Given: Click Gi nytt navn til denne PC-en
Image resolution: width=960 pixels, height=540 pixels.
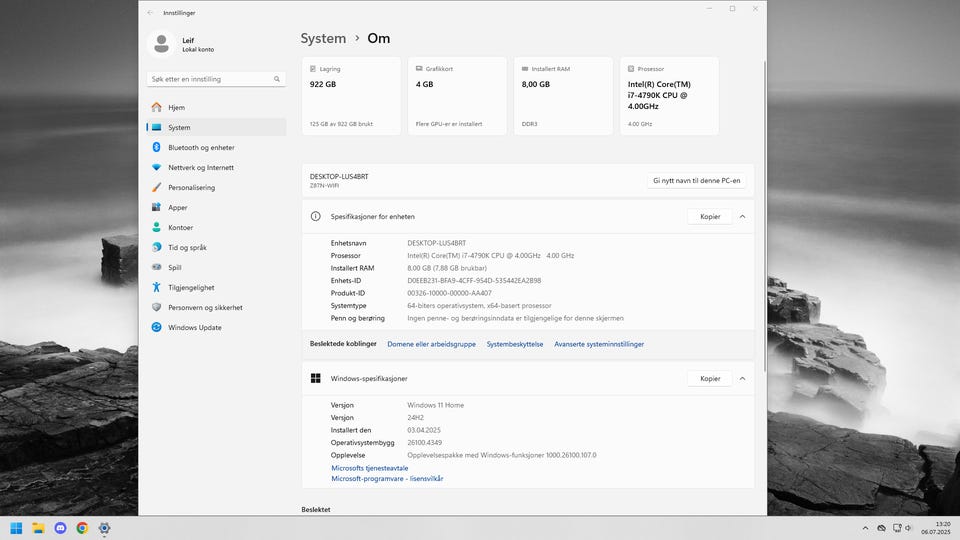Looking at the screenshot, I should click(696, 181).
